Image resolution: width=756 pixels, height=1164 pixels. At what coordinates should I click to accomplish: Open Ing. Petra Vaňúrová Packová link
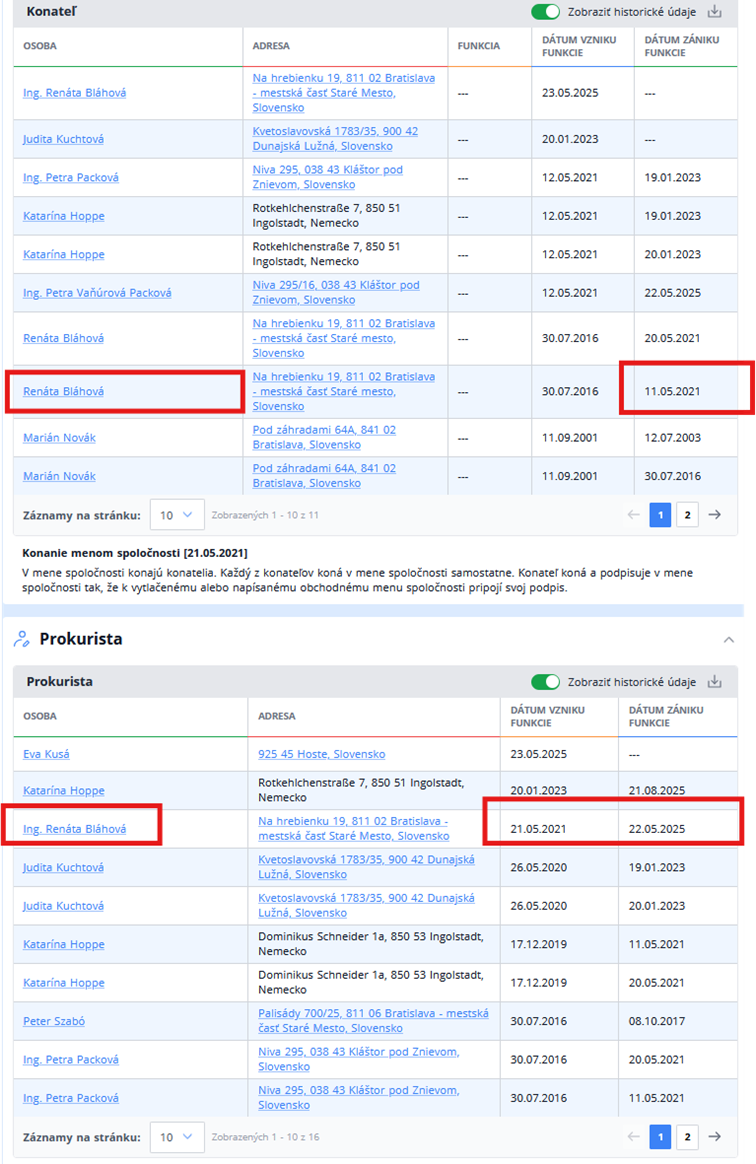97,292
